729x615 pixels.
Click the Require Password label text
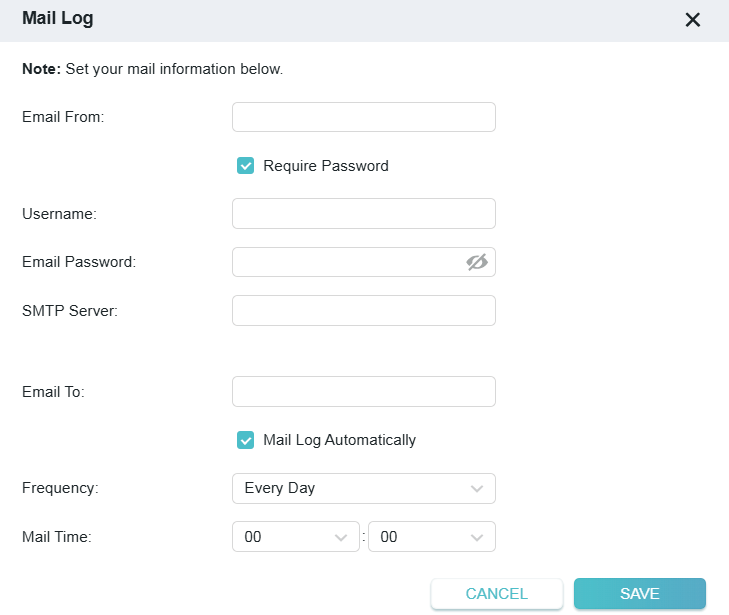(325, 166)
